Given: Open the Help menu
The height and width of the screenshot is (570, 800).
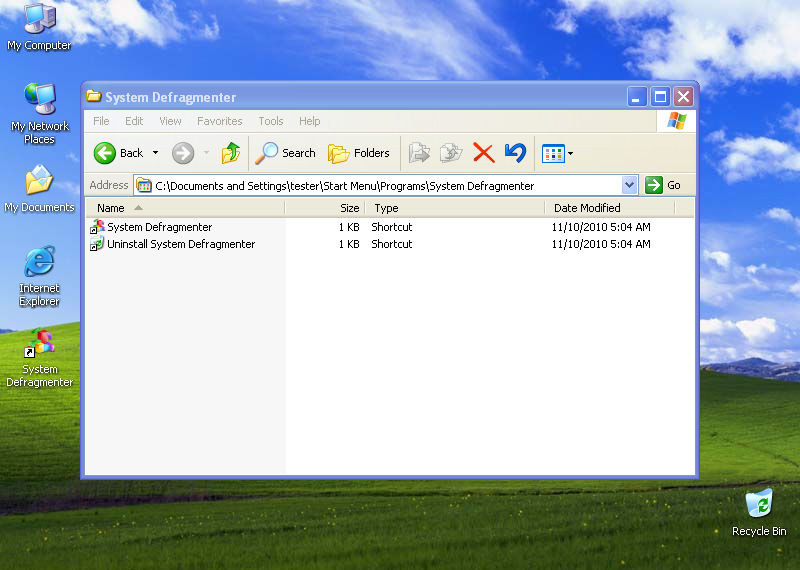Looking at the screenshot, I should click(310, 121).
